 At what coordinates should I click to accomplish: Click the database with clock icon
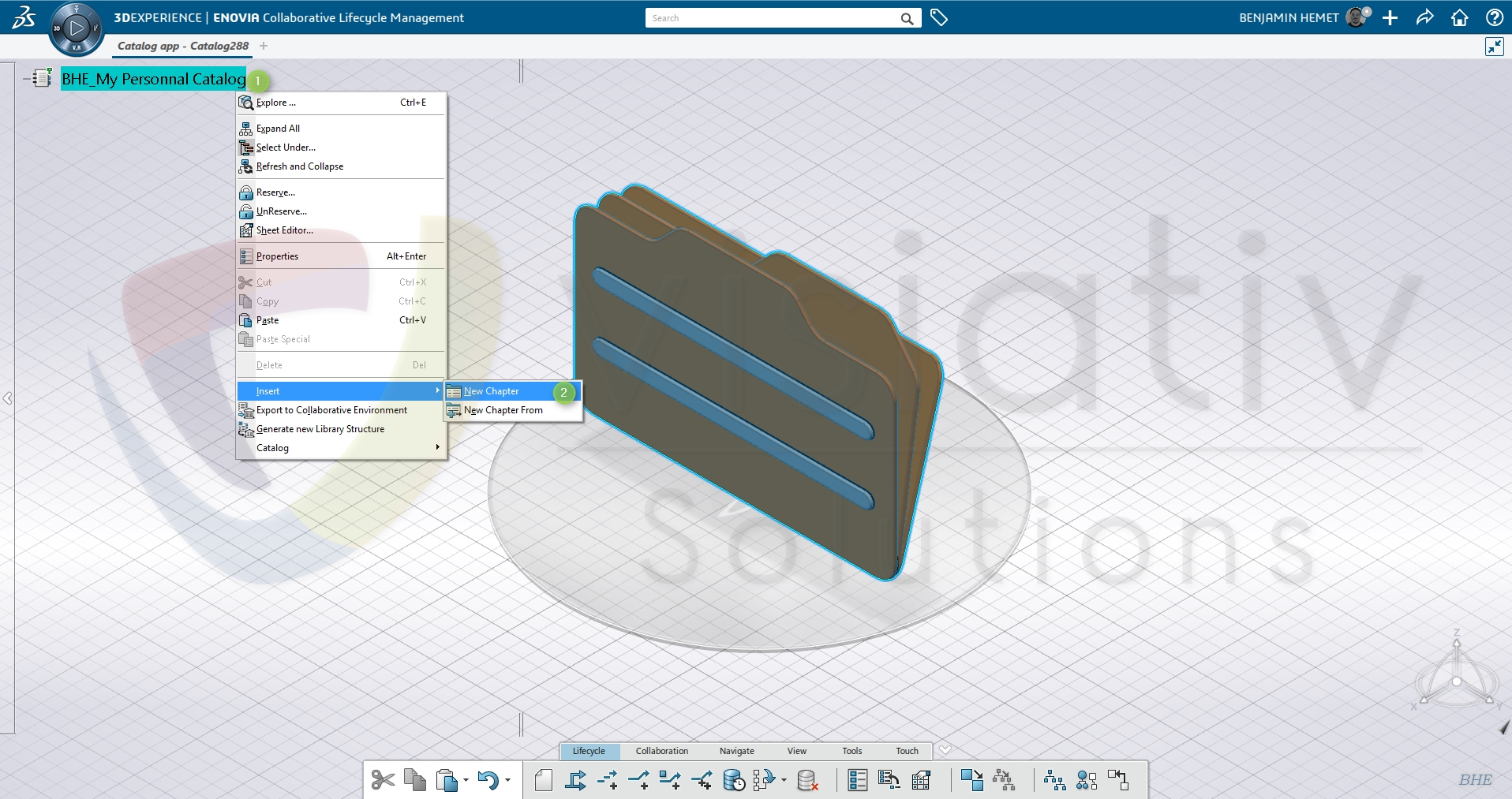coord(734,780)
